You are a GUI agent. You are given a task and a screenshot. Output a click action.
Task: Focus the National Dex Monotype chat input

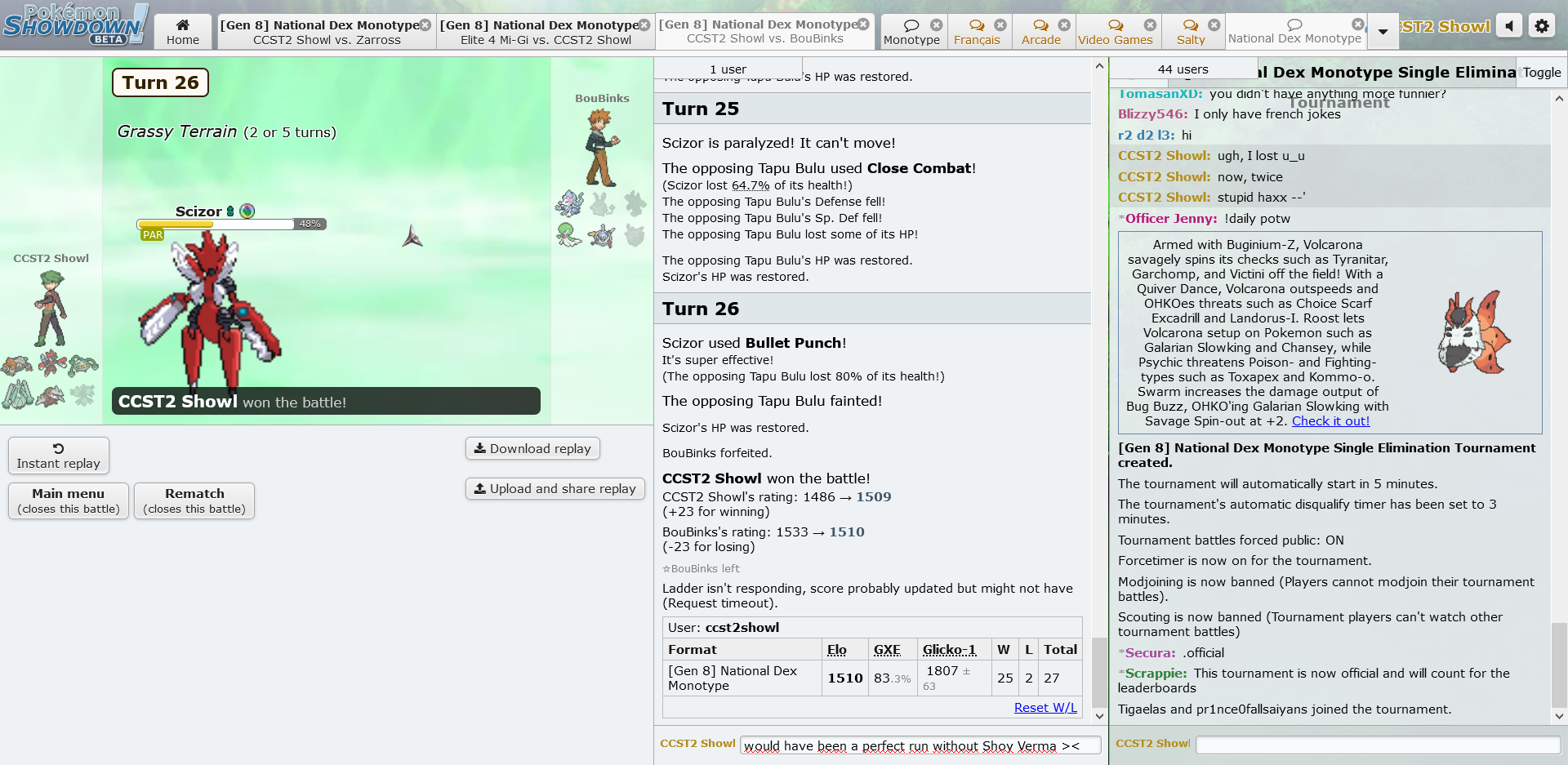pos(1379,745)
